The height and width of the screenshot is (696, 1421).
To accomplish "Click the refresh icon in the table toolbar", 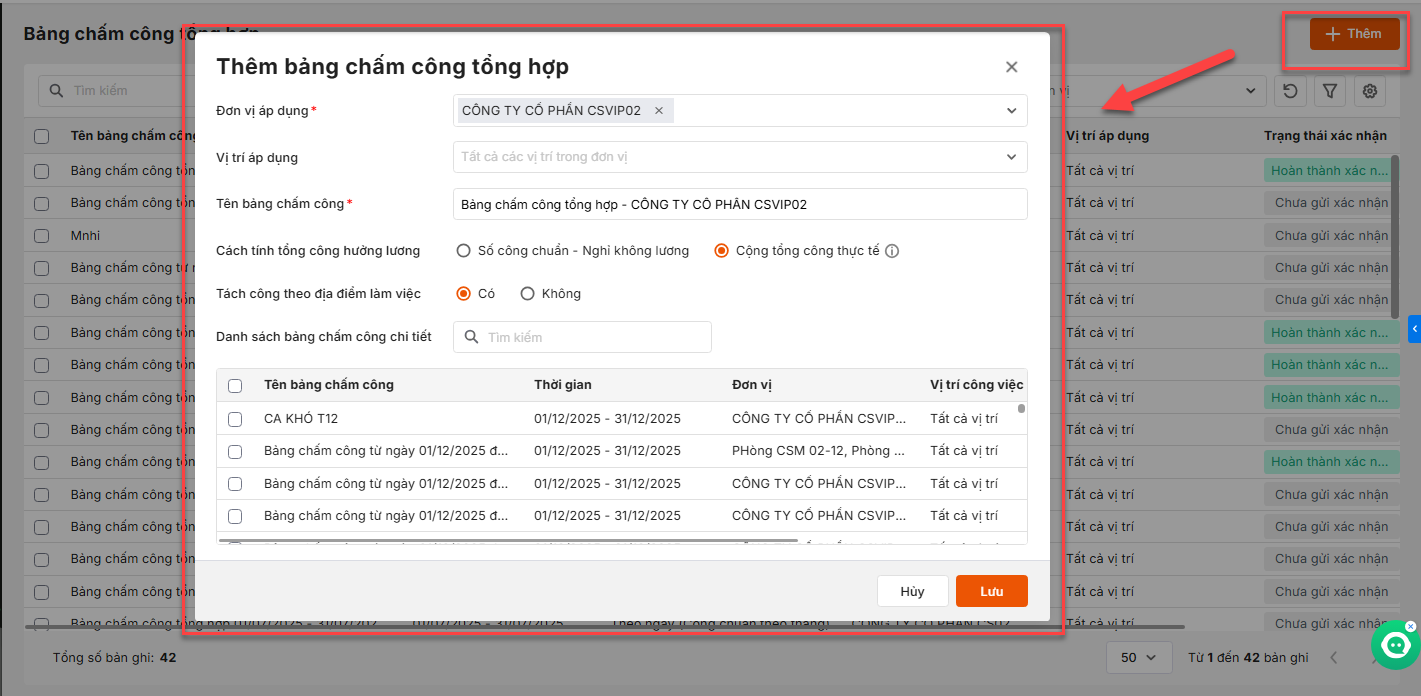I will 1290,91.
